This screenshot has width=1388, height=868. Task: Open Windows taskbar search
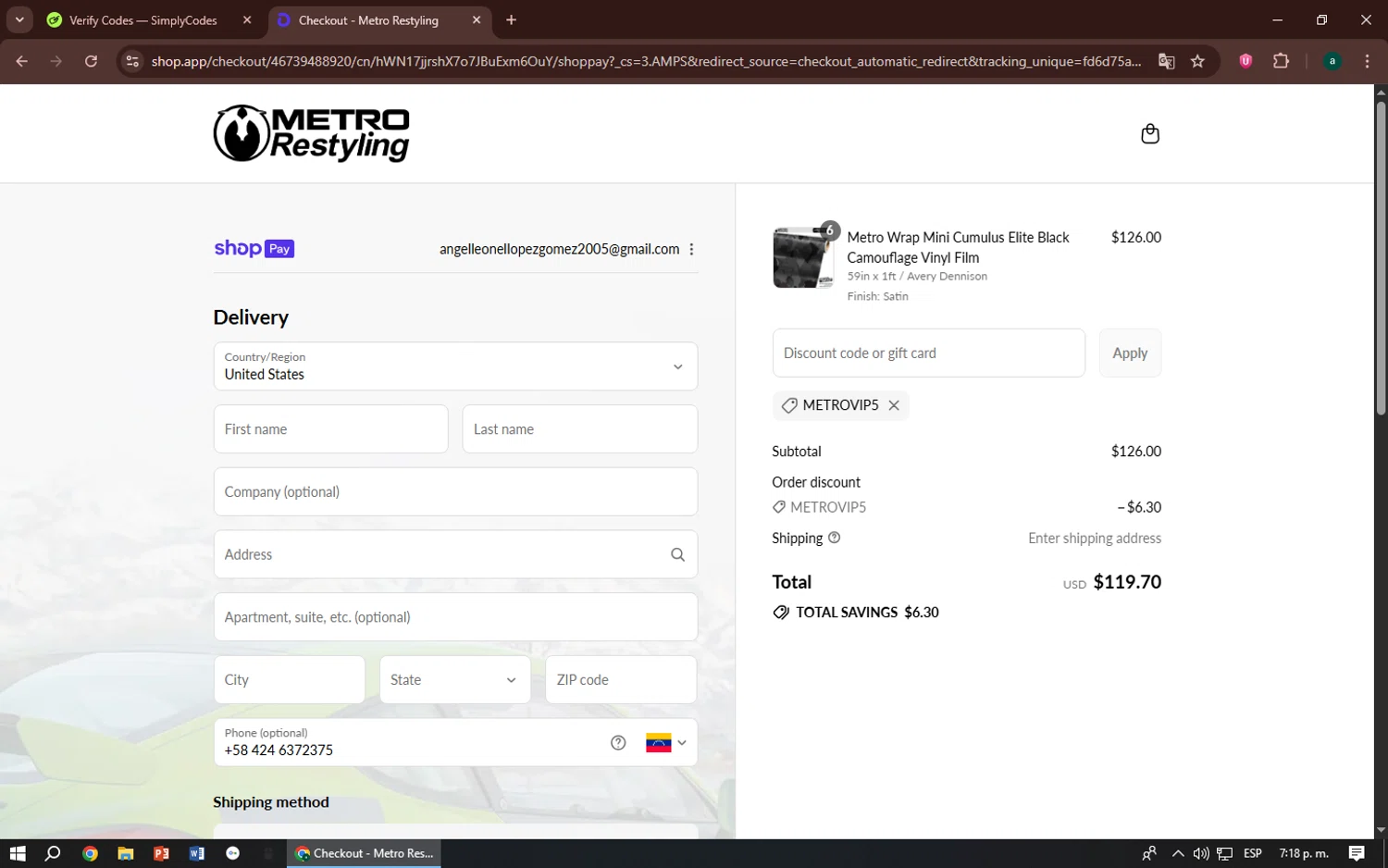pyautogui.click(x=53, y=853)
